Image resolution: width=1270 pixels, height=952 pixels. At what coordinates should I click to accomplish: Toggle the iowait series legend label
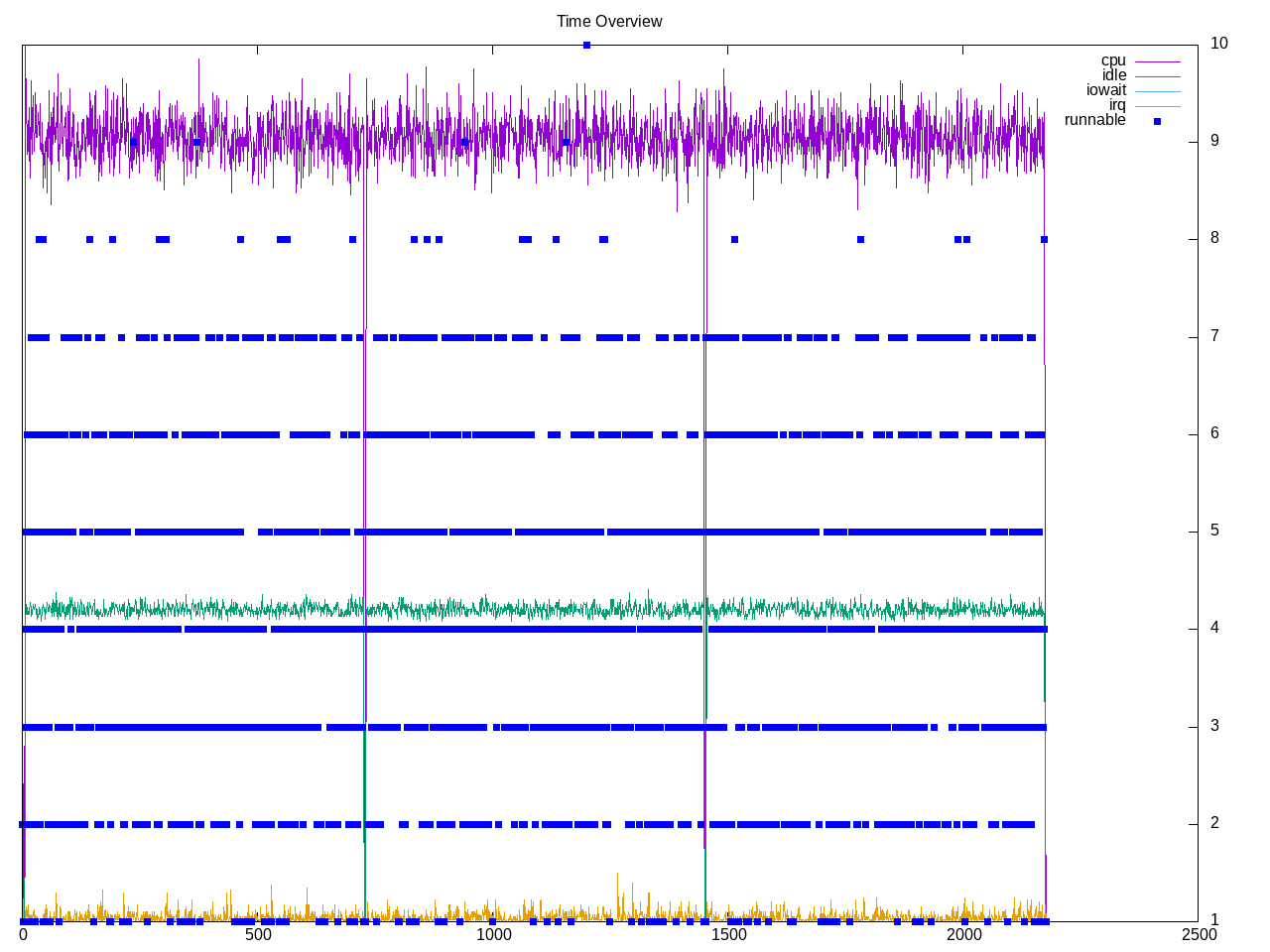click(x=1106, y=90)
